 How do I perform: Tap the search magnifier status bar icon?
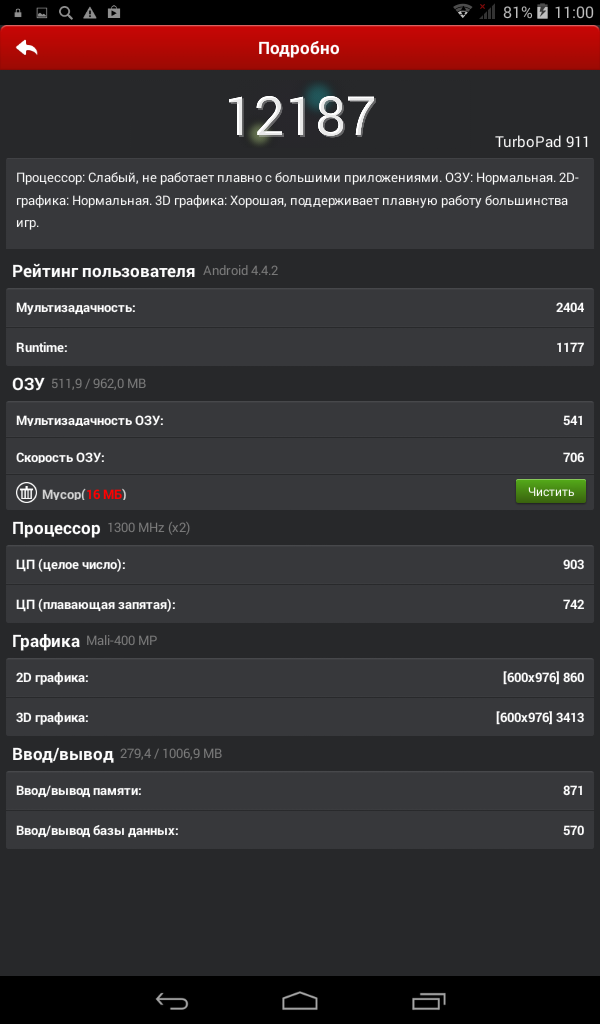[x=65, y=12]
